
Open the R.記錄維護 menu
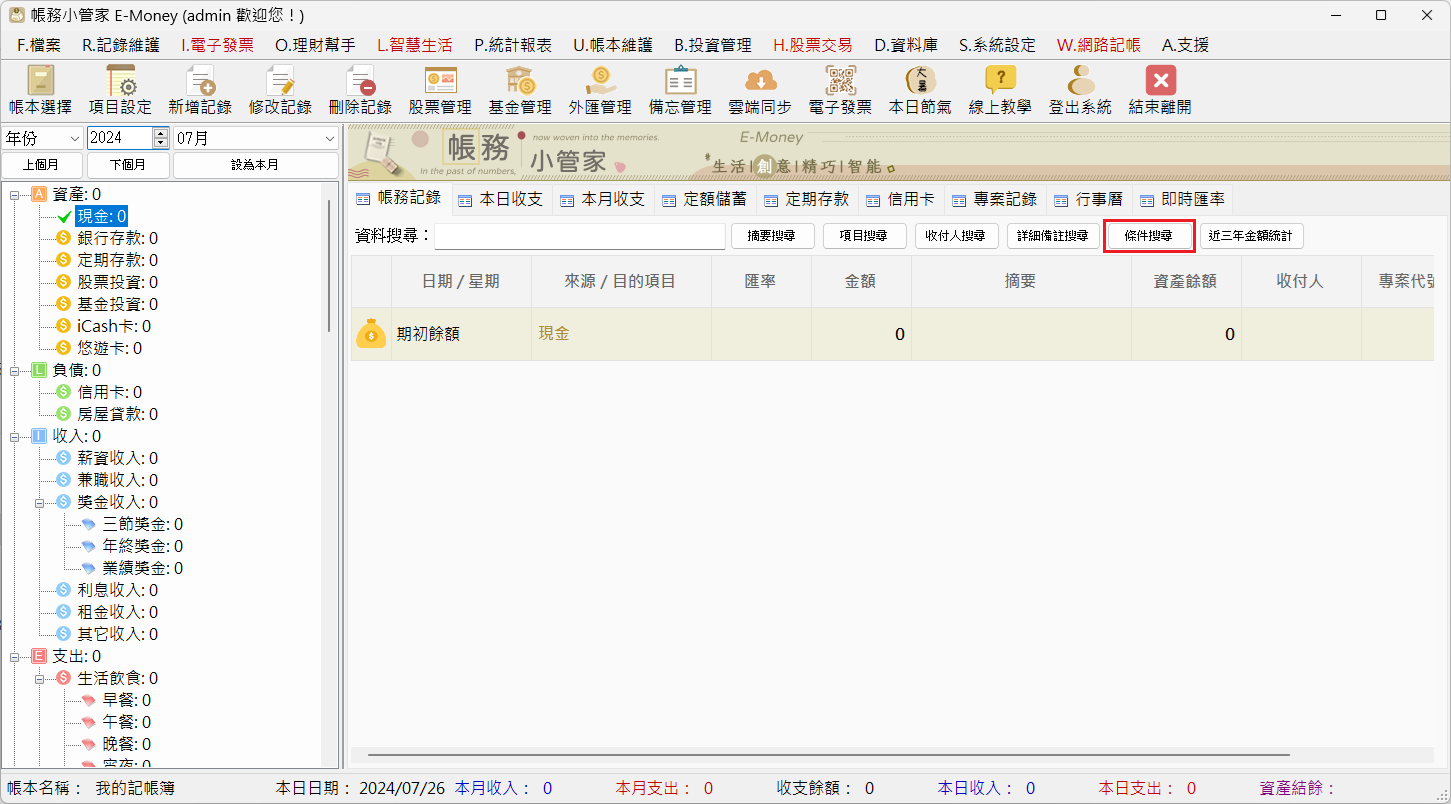coord(120,45)
